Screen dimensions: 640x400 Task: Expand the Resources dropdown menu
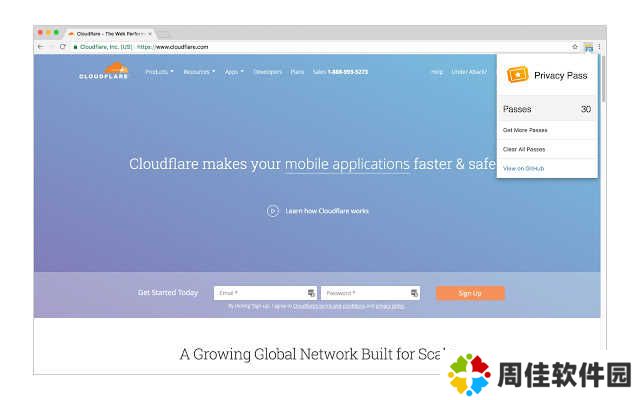pyautogui.click(x=199, y=72)
